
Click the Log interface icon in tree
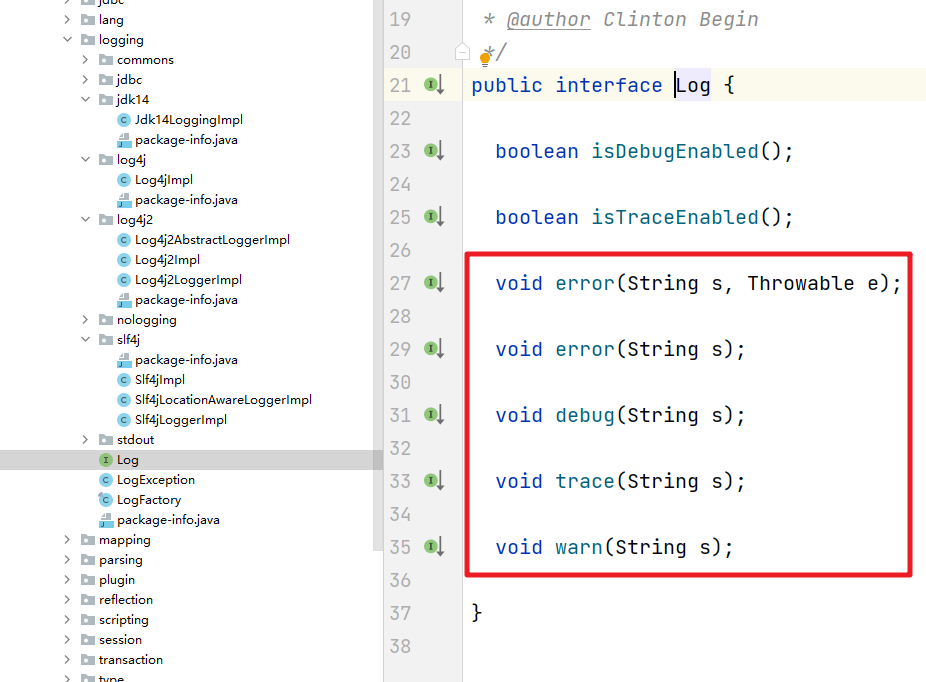[x=106, y=460]
